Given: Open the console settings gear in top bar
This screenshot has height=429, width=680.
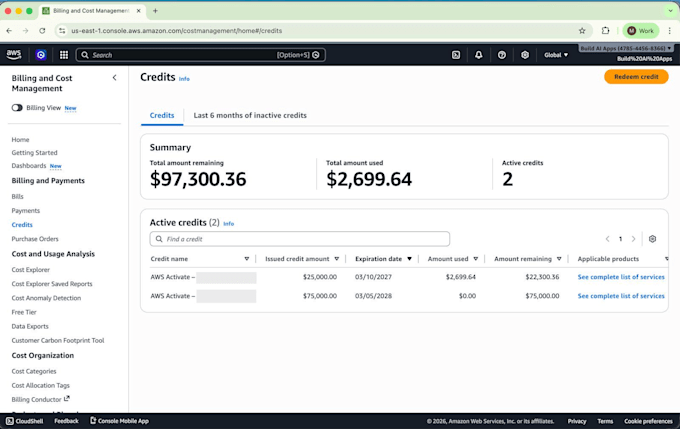Looking at the screenshot, I should [x=525, y=55].
